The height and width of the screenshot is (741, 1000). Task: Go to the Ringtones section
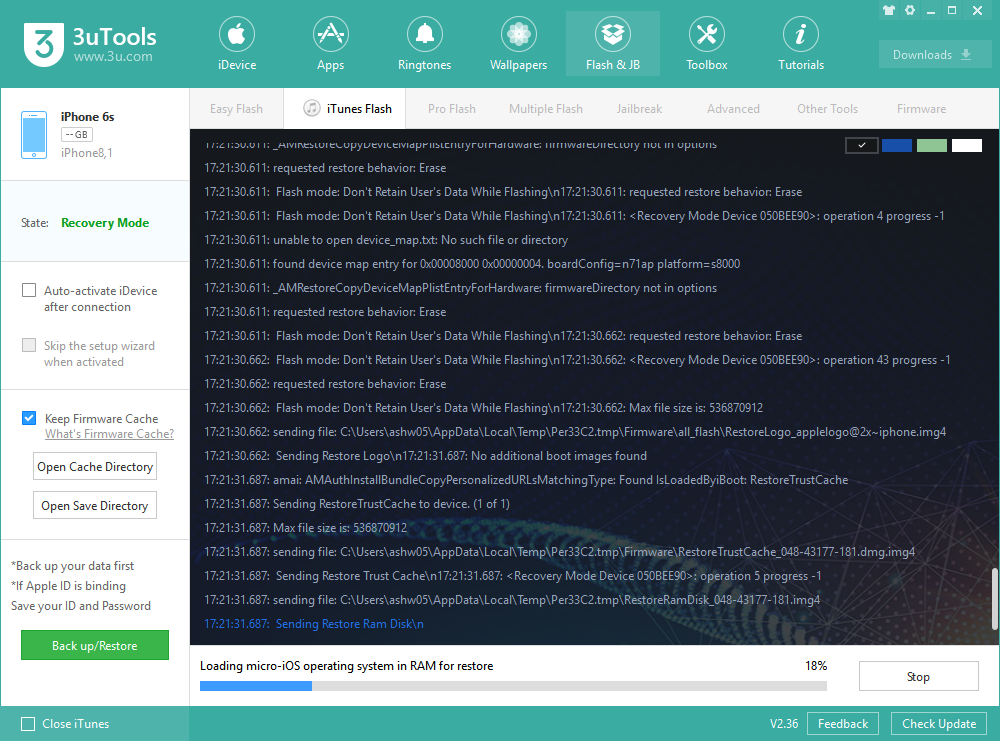(x=424, y=44)
